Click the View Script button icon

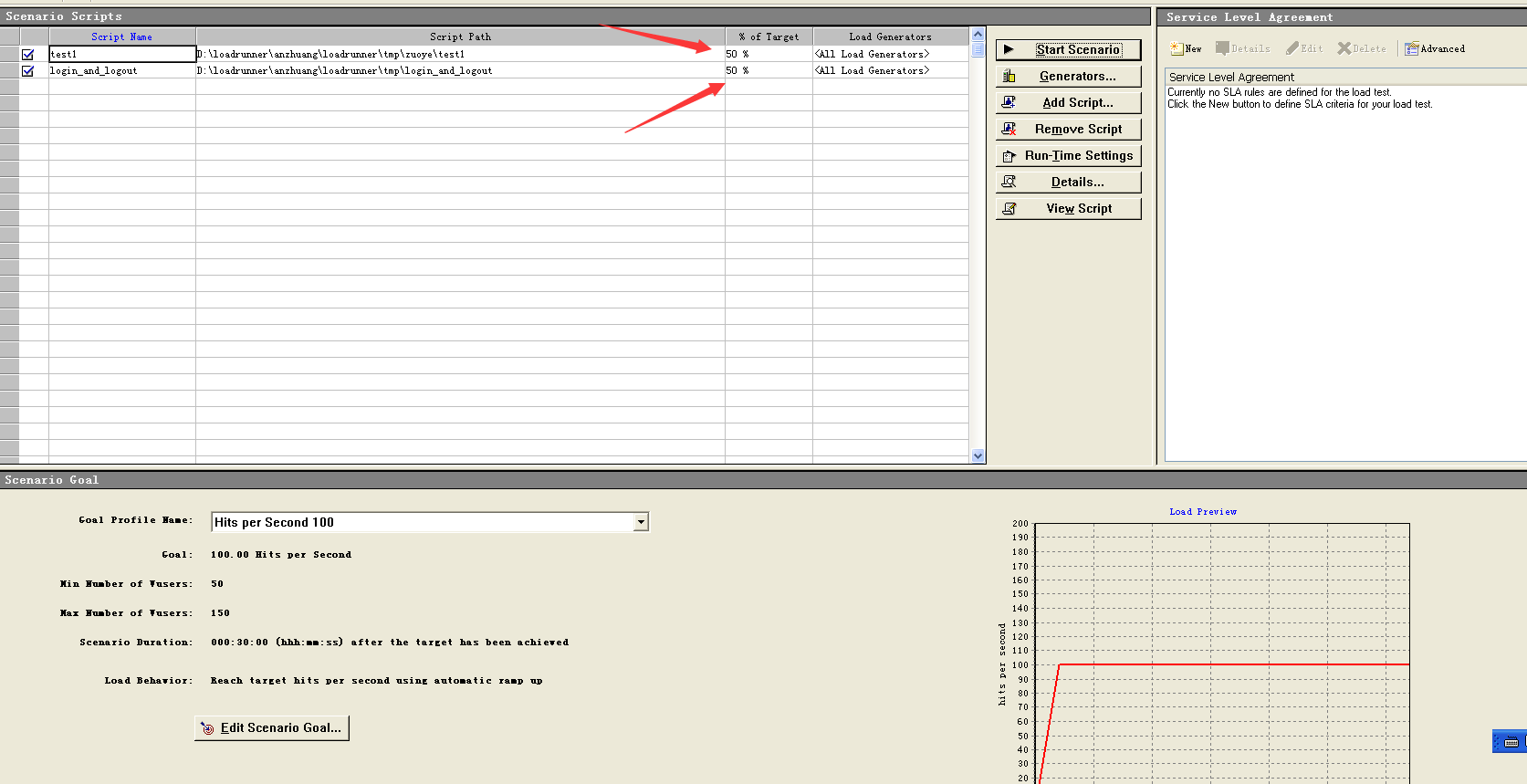[x=1009, y=208]
